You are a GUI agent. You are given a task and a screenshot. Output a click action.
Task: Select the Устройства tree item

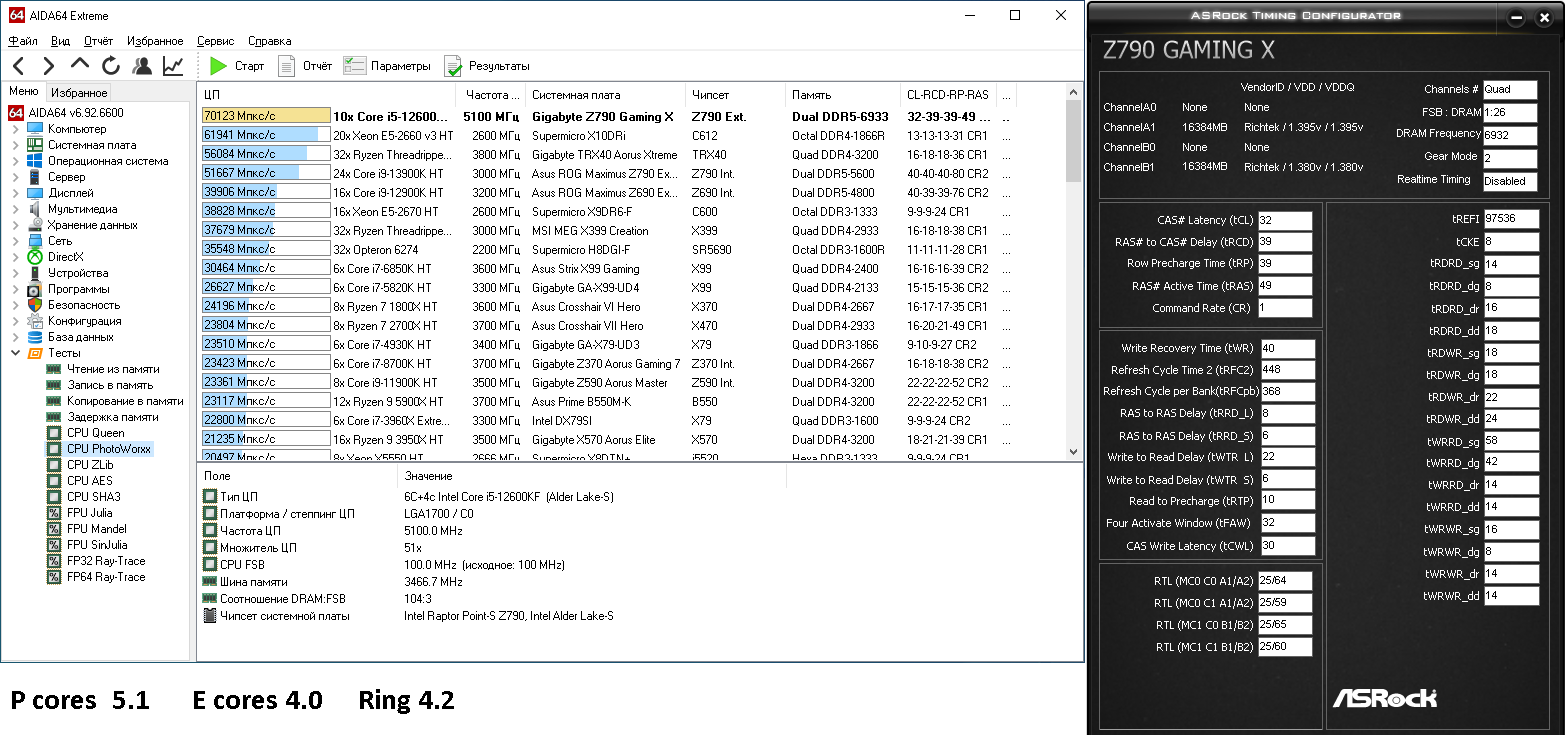pyautogui.click(x=78, y=273)
